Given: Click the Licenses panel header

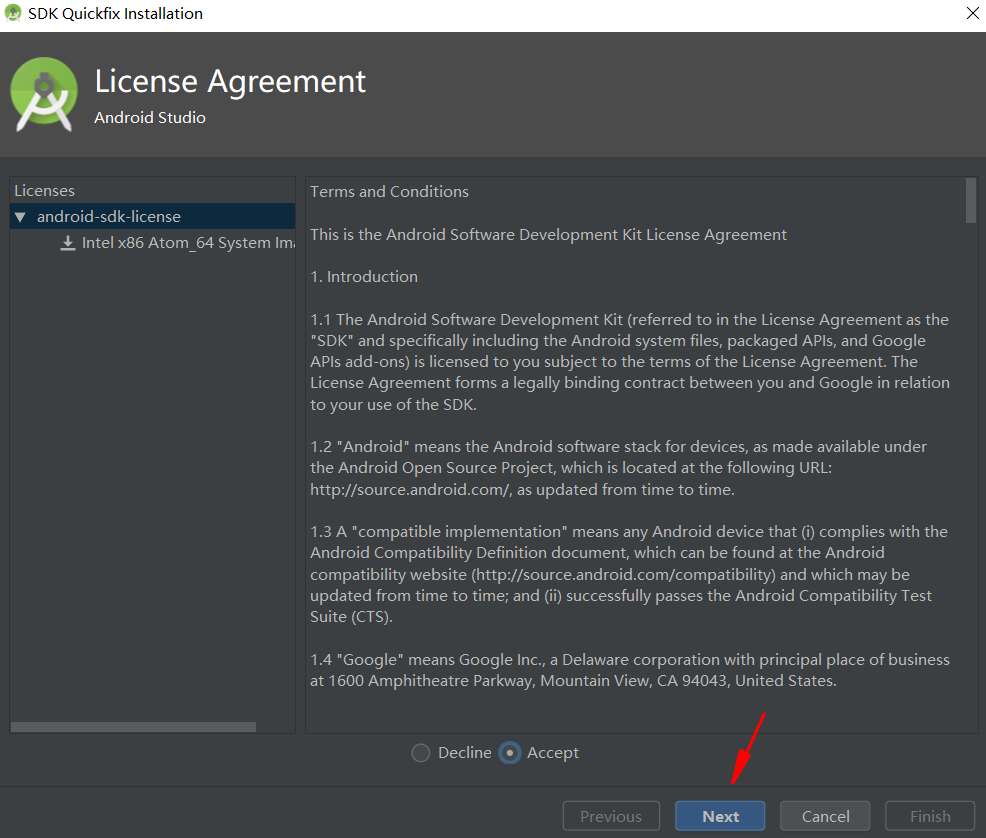Looking at the screenshot, I should coord(45,190).
